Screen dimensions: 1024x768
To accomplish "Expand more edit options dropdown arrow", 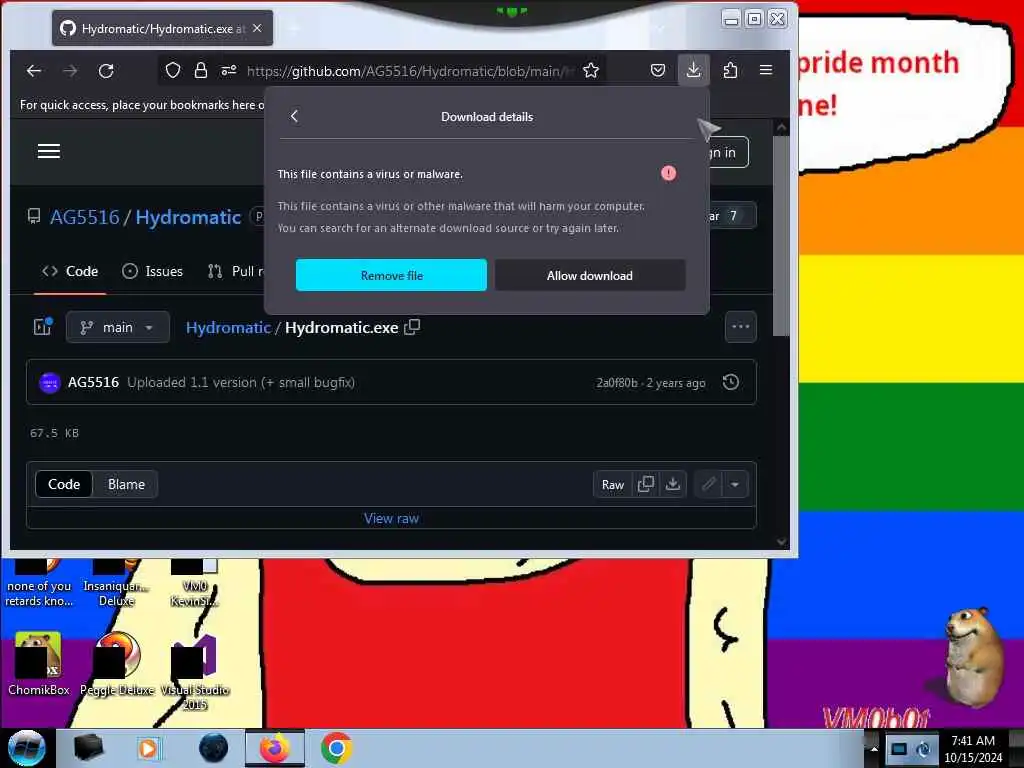I will (x=735, y=485).
